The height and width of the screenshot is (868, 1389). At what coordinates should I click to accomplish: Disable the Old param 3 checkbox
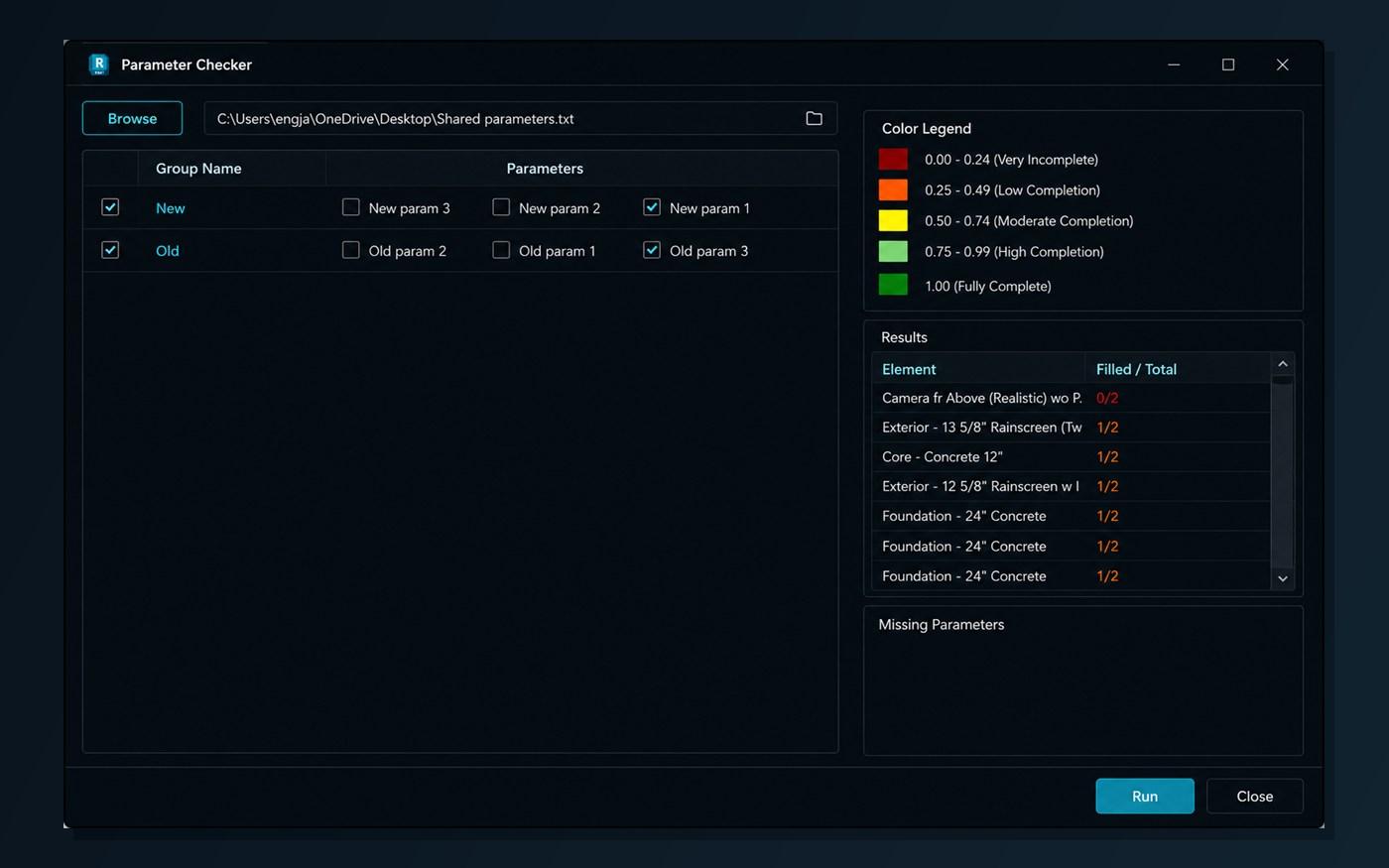[x=652, y=250]
